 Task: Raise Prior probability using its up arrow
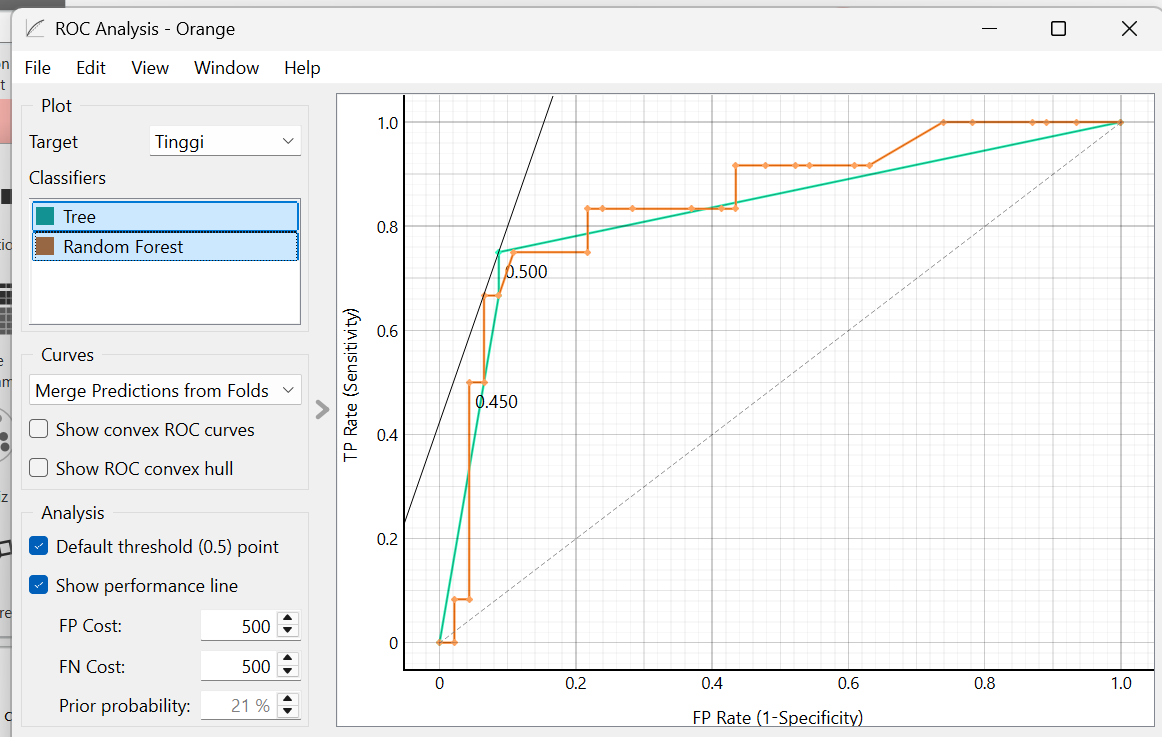point(288,698)
